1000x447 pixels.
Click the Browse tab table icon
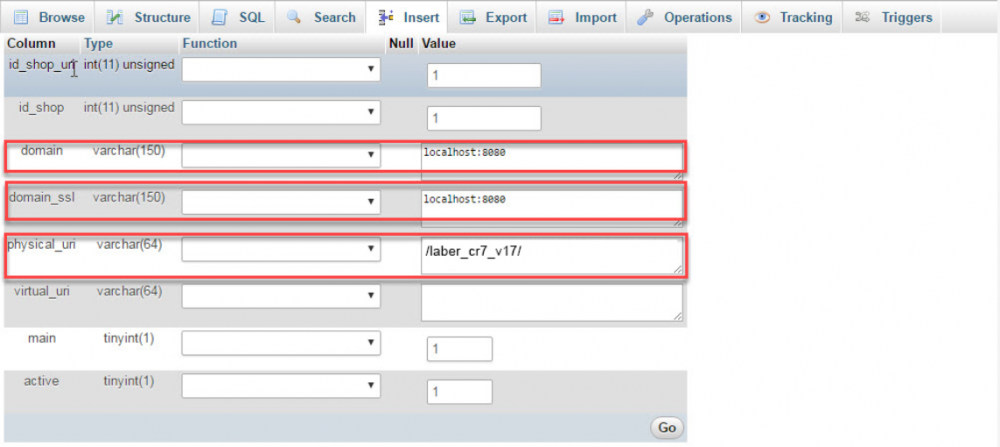pyautogui.click(x=21, y=17)
